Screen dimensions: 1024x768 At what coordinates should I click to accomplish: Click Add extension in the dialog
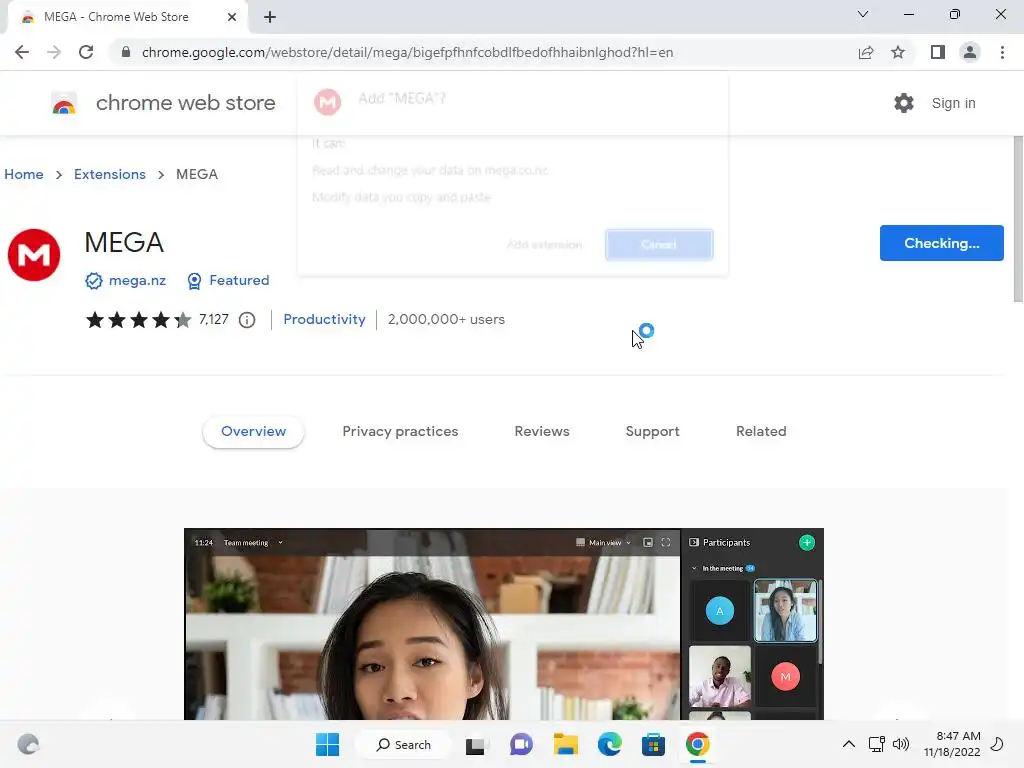tap(544, 245)
